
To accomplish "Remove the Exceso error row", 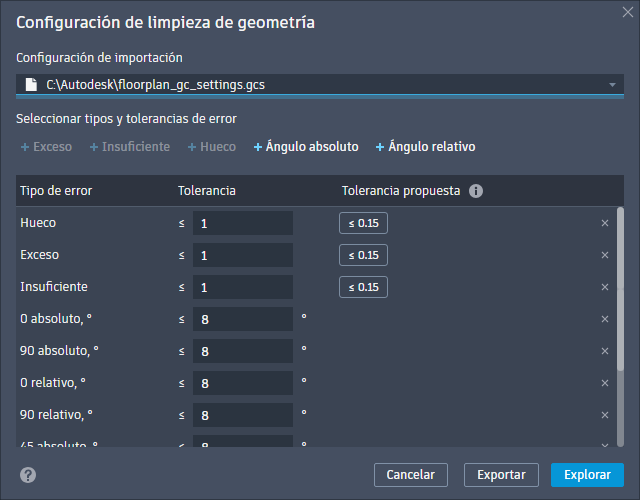I will click(x=605, y=255).
